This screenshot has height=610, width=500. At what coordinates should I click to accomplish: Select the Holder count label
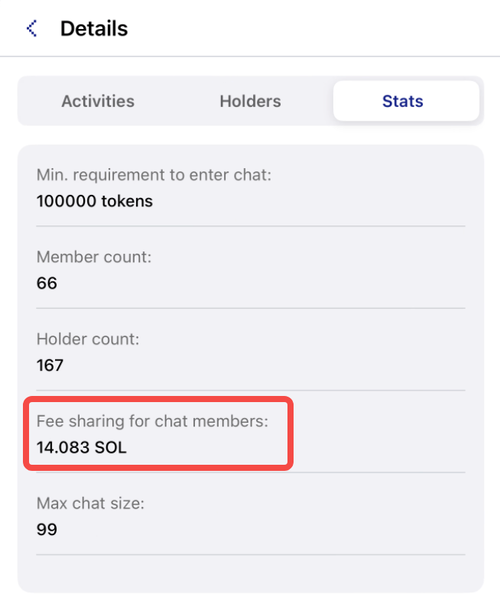(x=88, y=339)
